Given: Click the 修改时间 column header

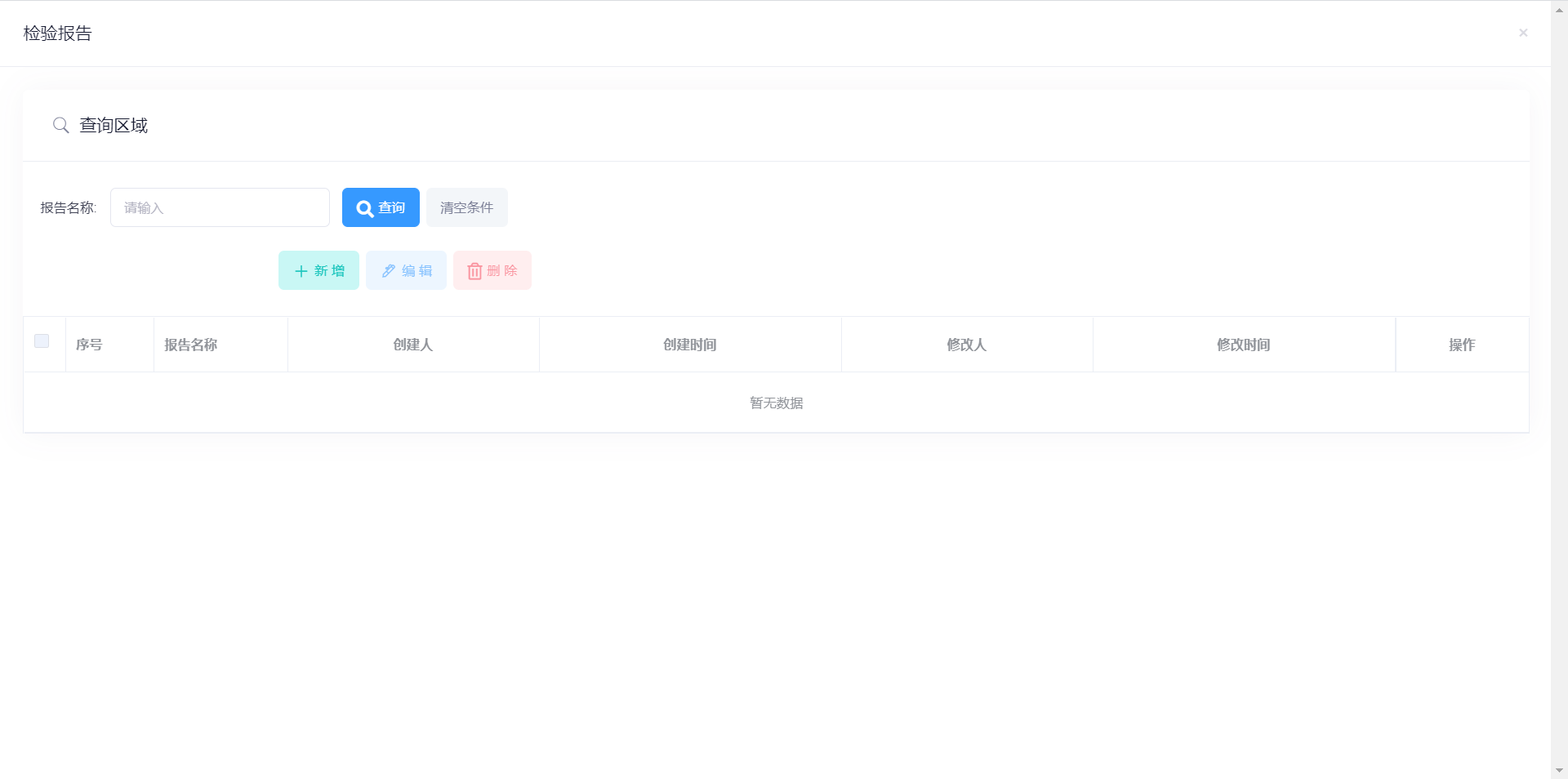Looking at the screenshot, I should (1244, 345).
